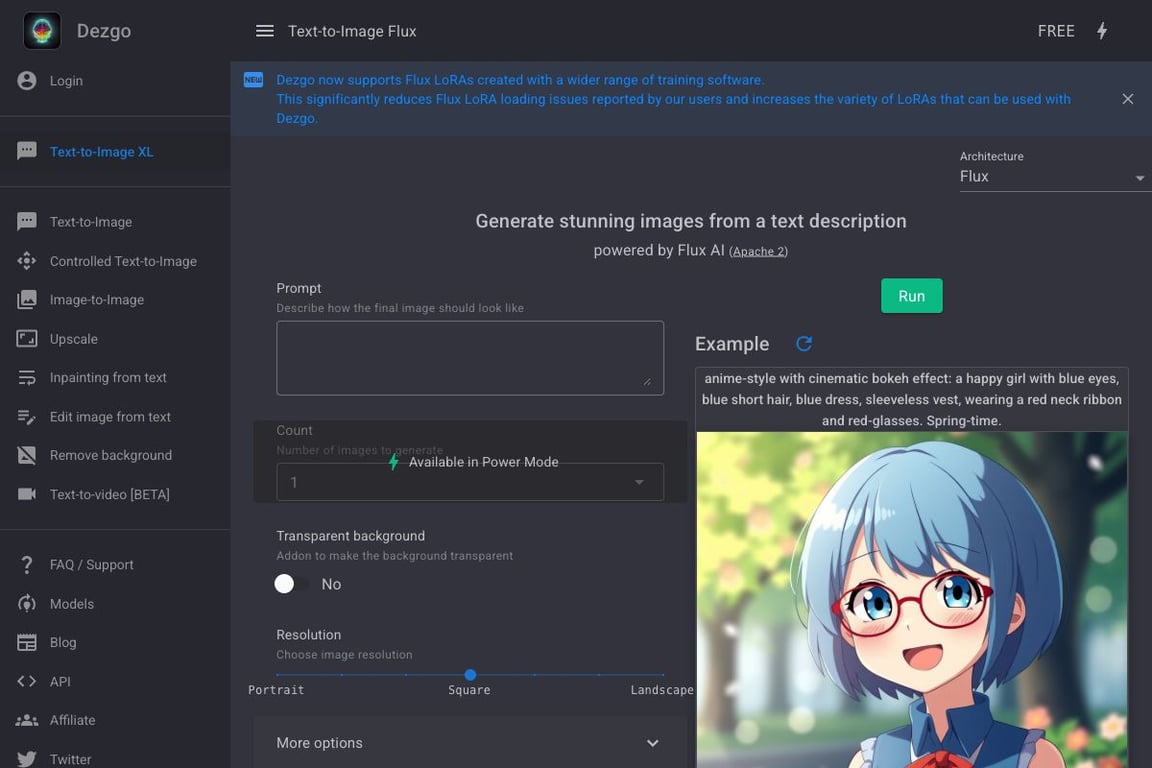Click the Affiliate people icon
This screenshot has width=1152, height=768.
click(27, 720)
